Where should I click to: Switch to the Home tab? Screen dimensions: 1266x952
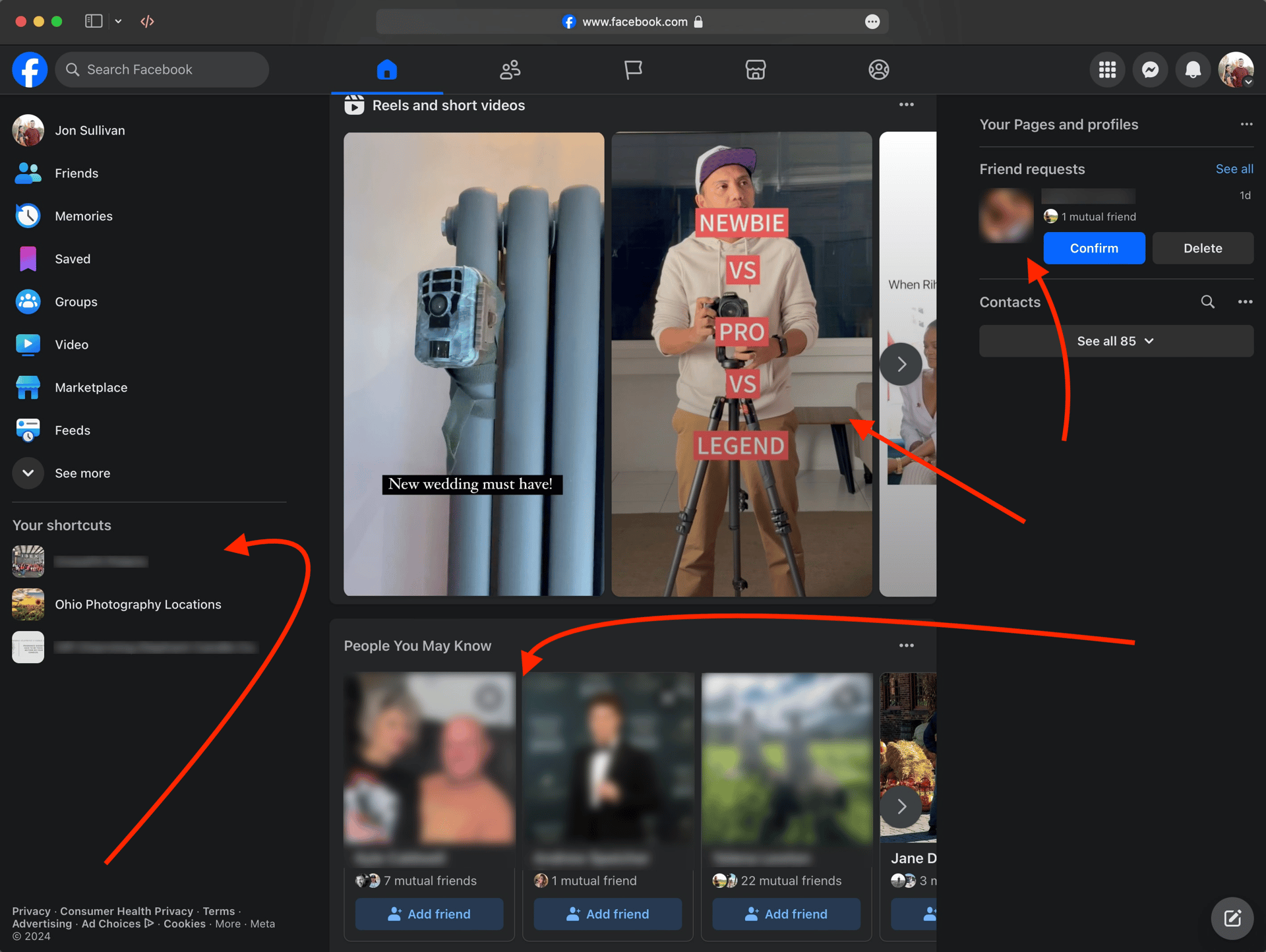coord(387,69)
